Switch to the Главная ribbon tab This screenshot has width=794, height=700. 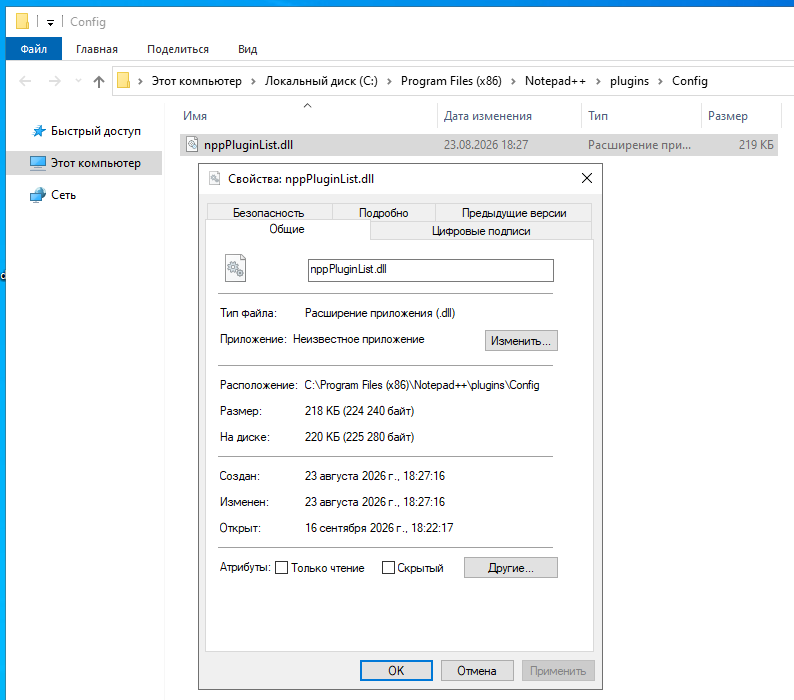97,49
